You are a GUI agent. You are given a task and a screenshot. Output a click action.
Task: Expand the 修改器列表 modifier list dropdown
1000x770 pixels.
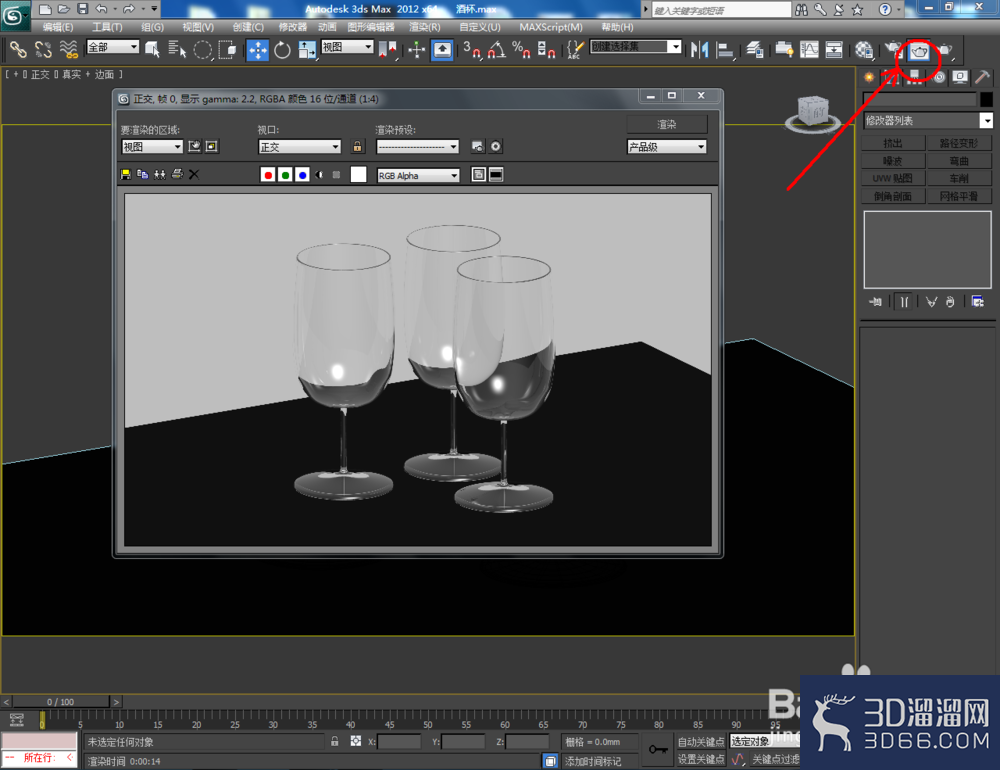[929, 121]
